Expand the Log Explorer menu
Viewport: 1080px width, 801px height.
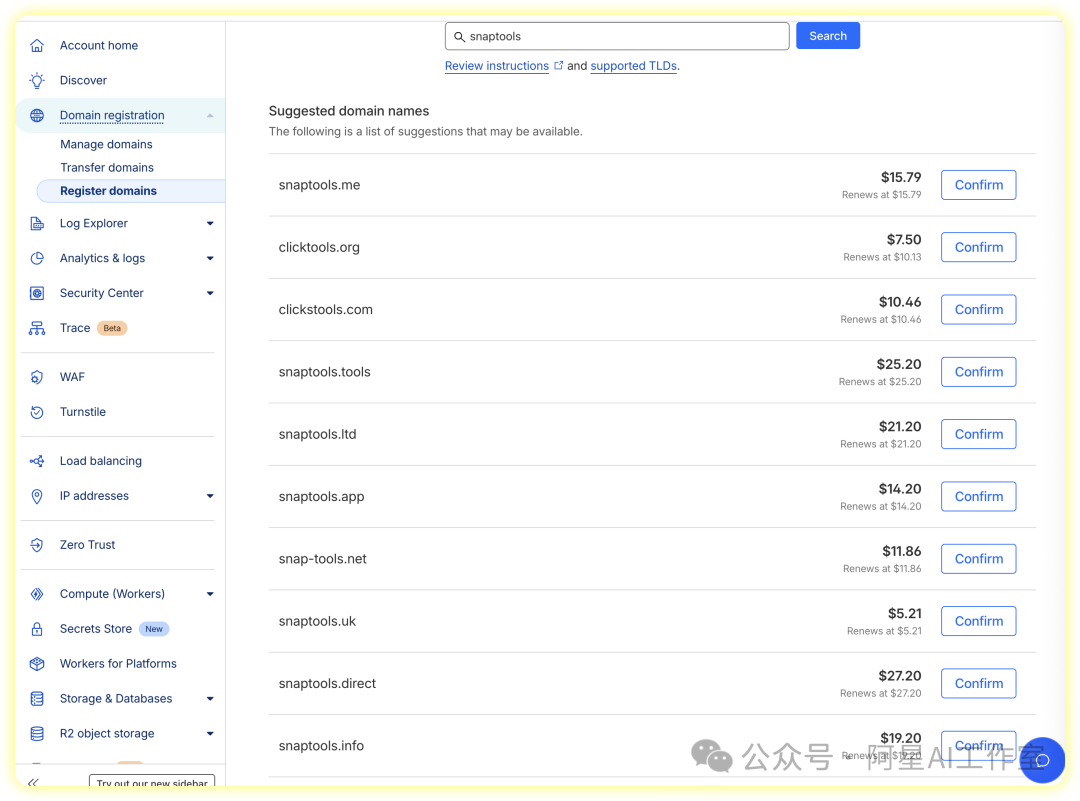(x=210, y=224)
